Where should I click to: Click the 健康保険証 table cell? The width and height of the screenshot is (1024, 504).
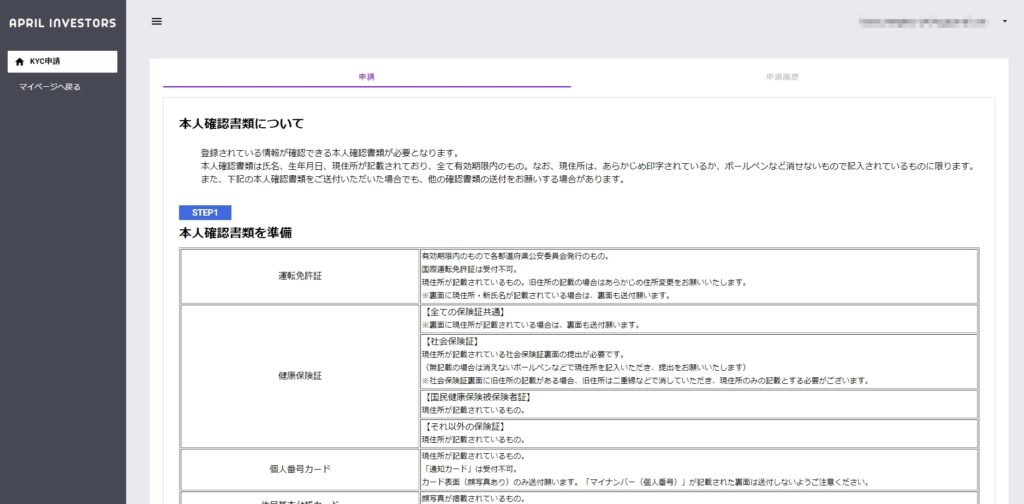(299, 376)
